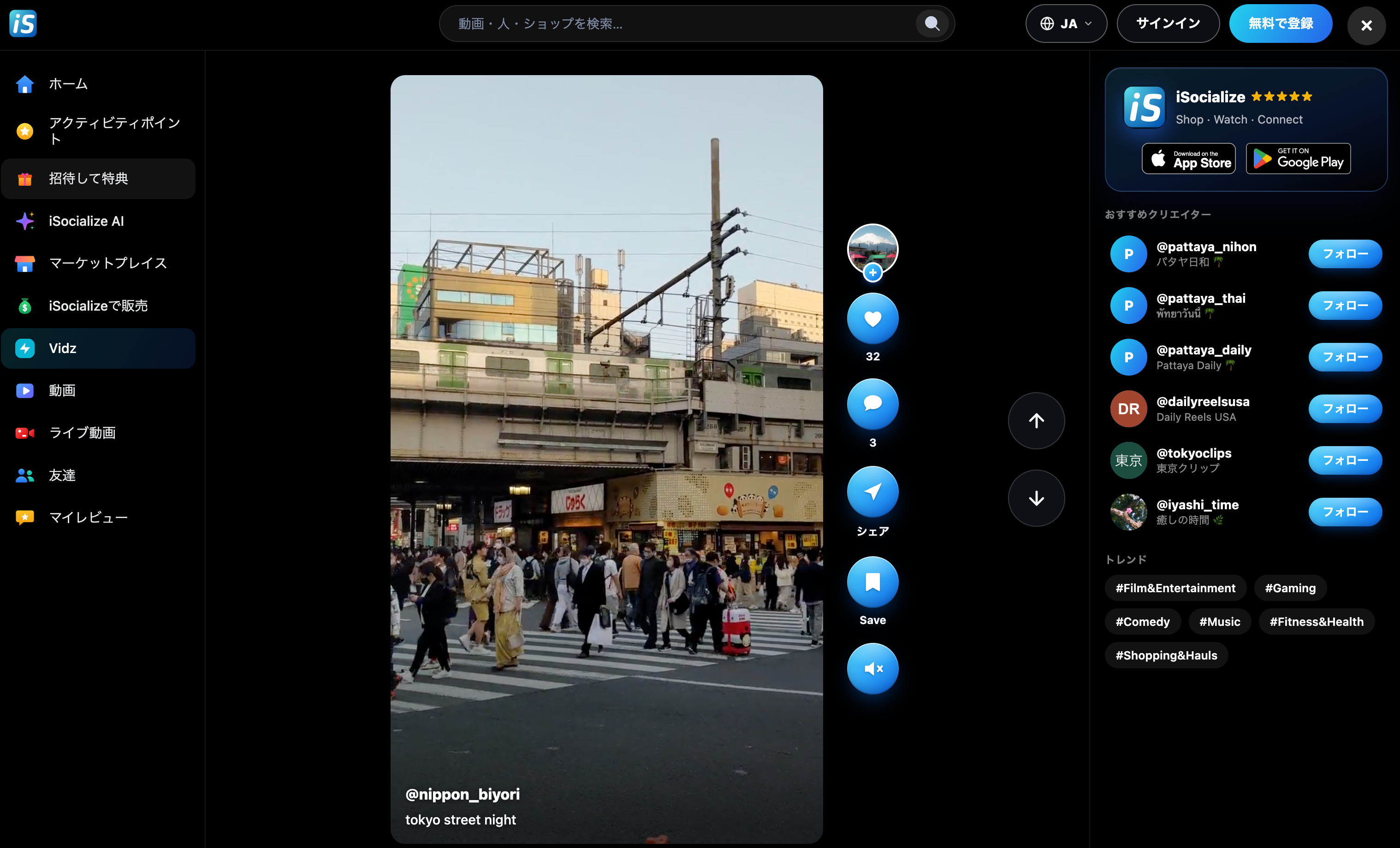Unmute the video with the speaker icon
The height and width of the screenshot is (848, 1400).
coord(873,669)
